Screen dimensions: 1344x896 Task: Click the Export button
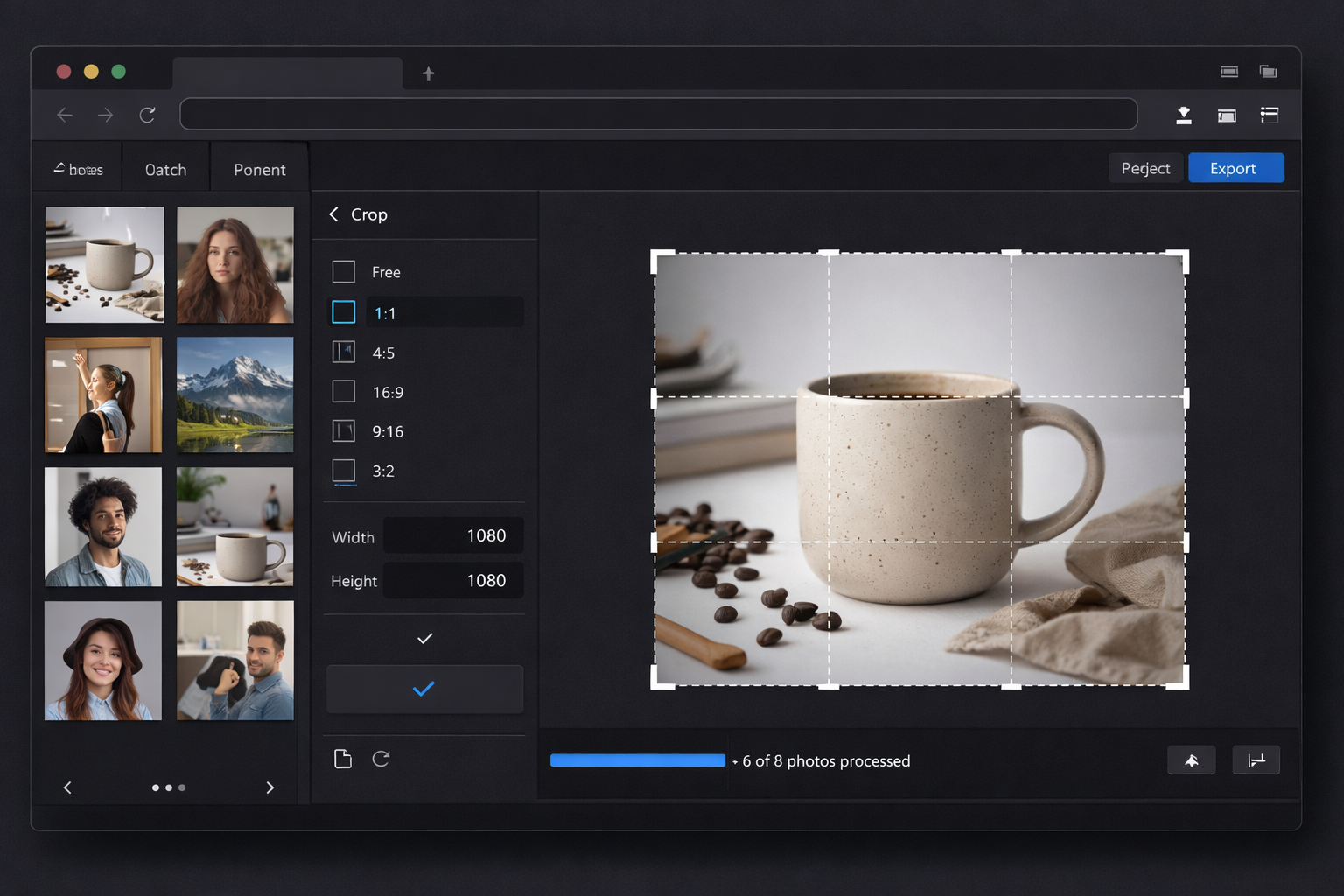(1235, 168)
